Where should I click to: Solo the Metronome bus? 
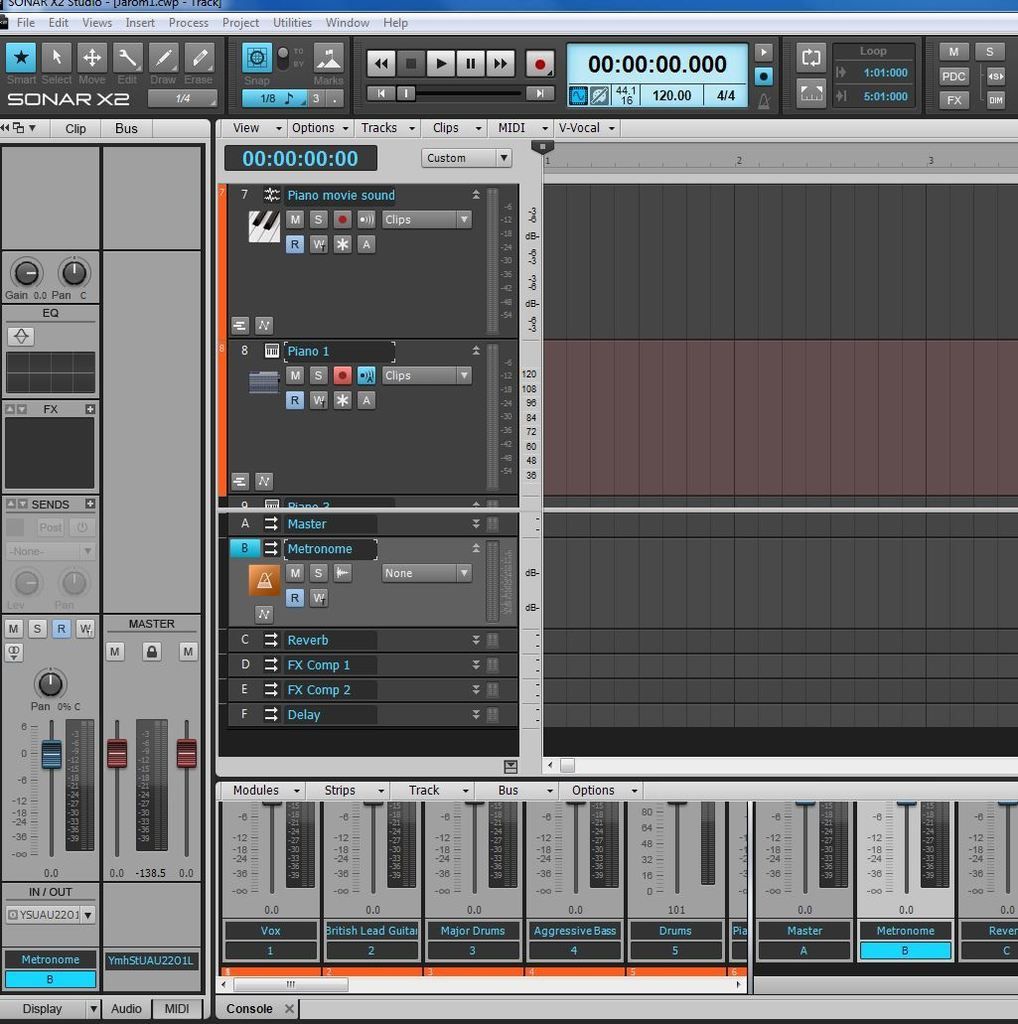[x=318, y=573]
